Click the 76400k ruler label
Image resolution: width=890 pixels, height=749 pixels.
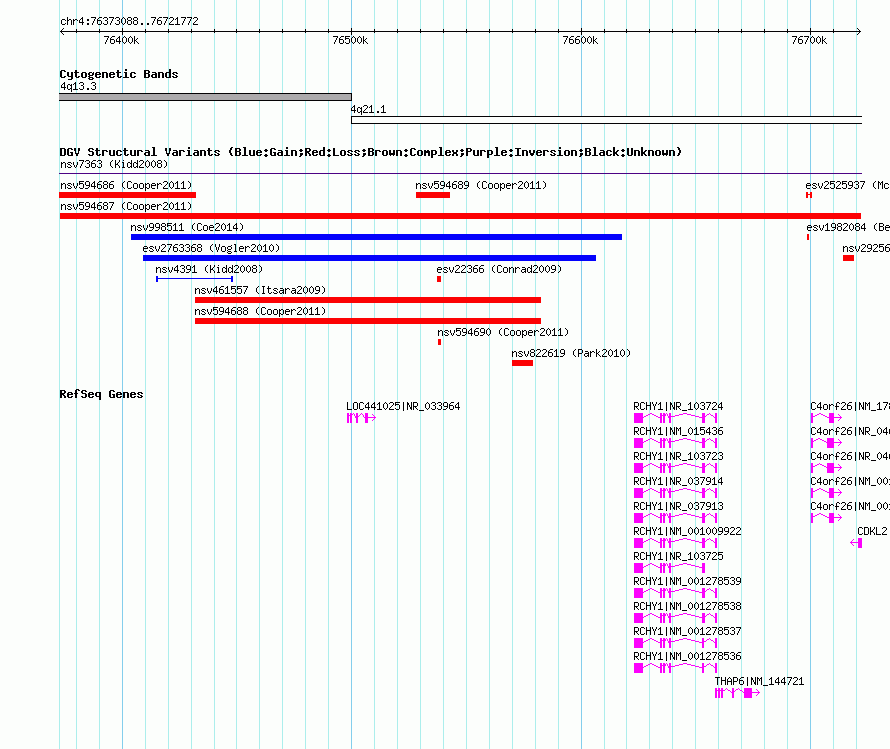121,40
